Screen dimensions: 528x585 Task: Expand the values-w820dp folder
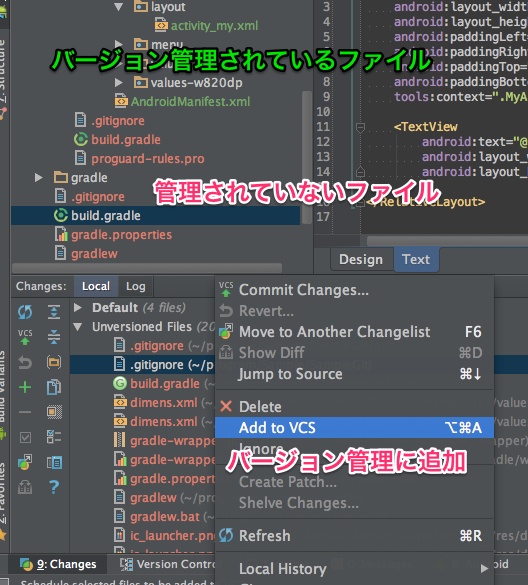click(x=119, y=82)
